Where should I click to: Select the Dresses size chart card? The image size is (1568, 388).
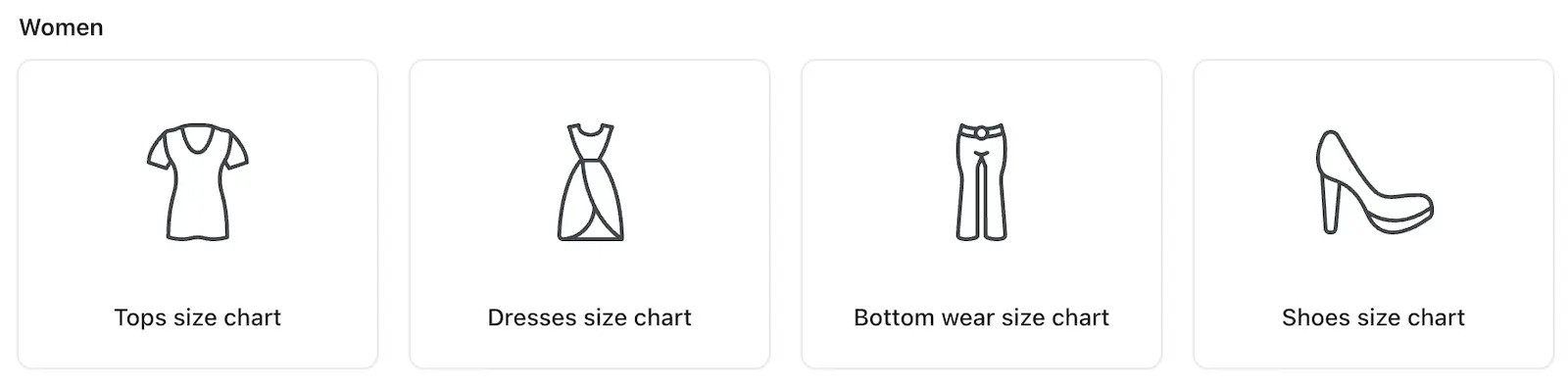click(x=590, y=214)
